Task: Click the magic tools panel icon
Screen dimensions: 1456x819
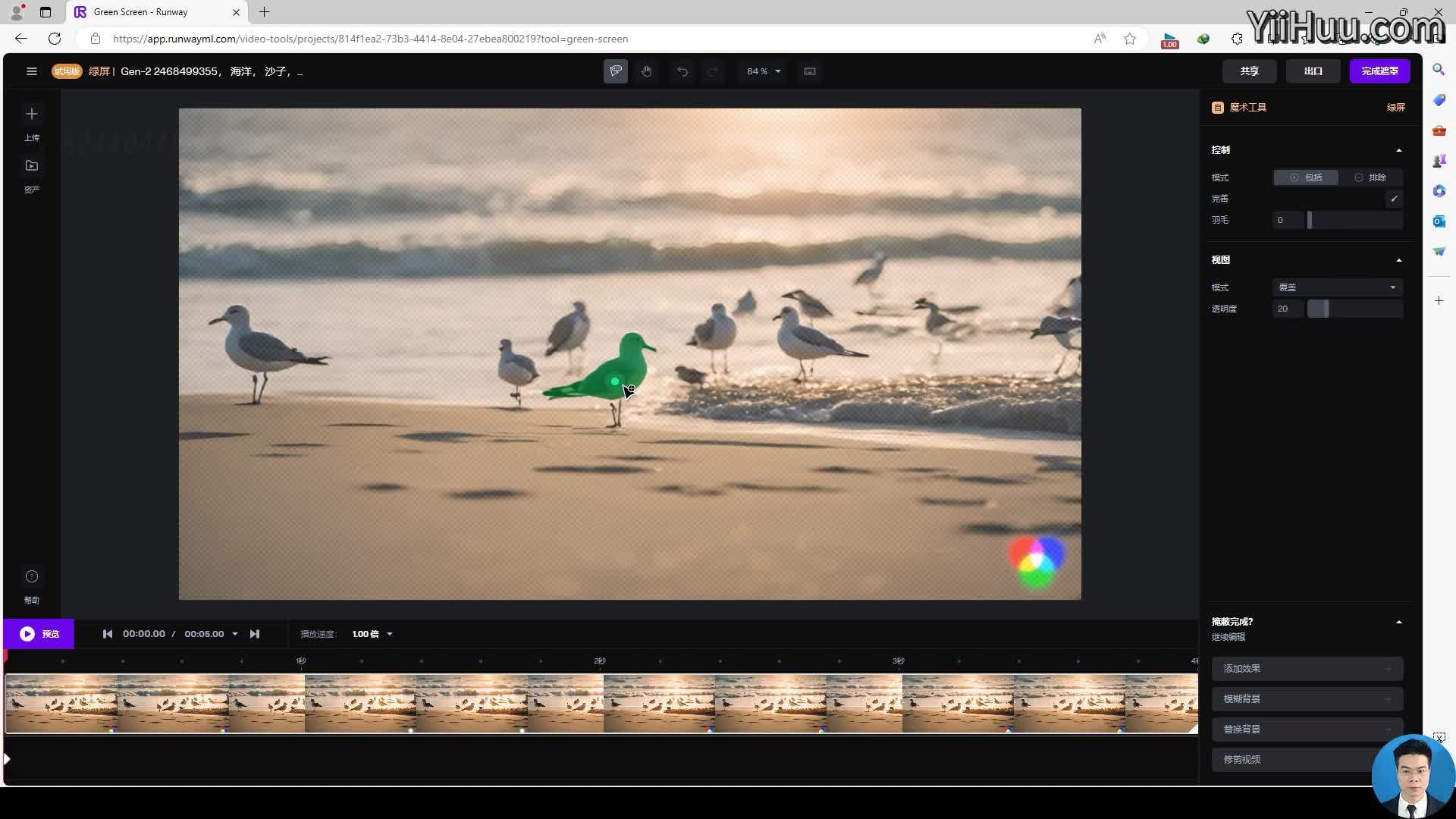Action: (x=1218, y=108)
